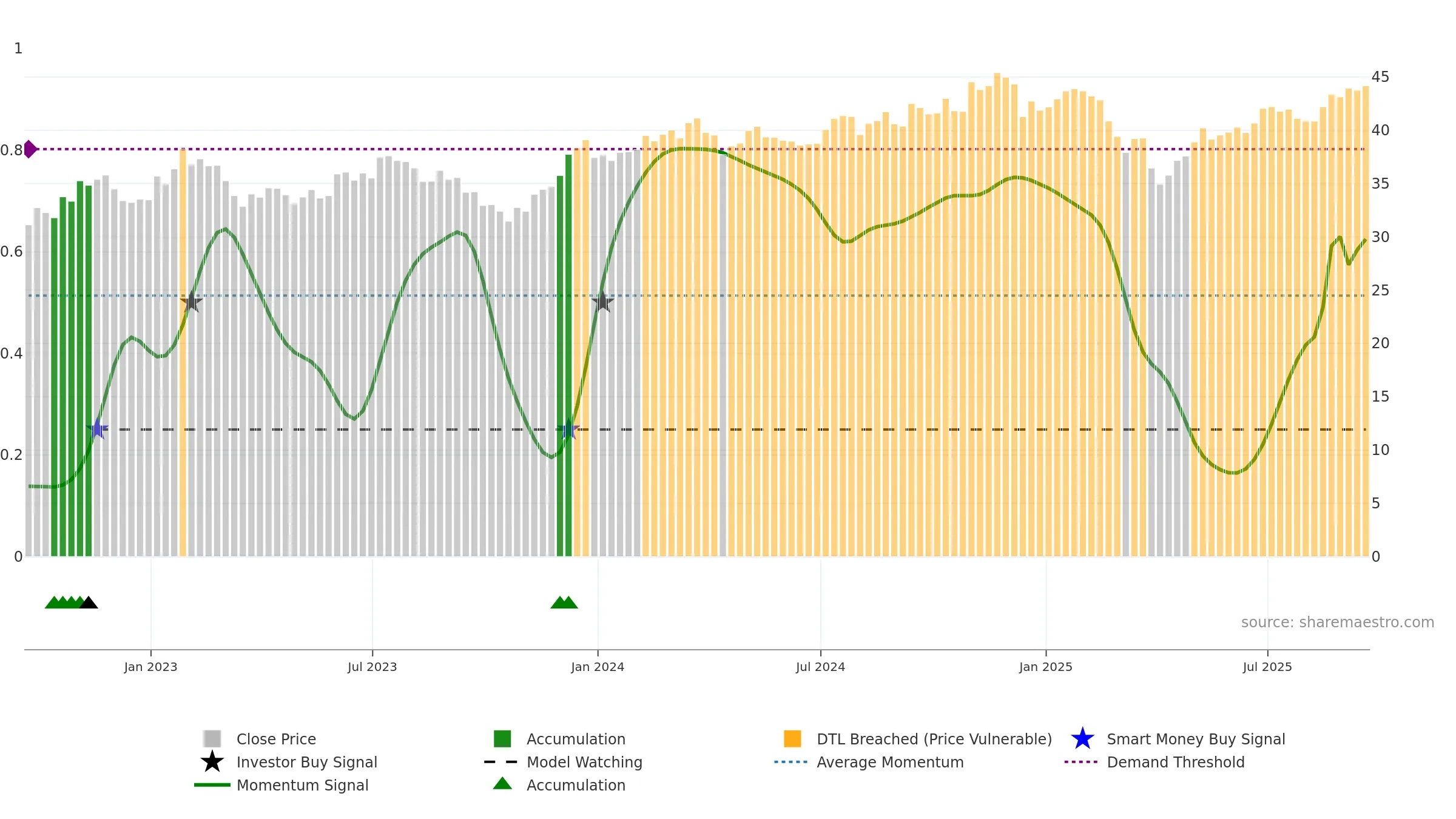The height and width of the screenshot is (819, 1456).
Task: Click the black triangle under the chart
Action: pos(89,602)
